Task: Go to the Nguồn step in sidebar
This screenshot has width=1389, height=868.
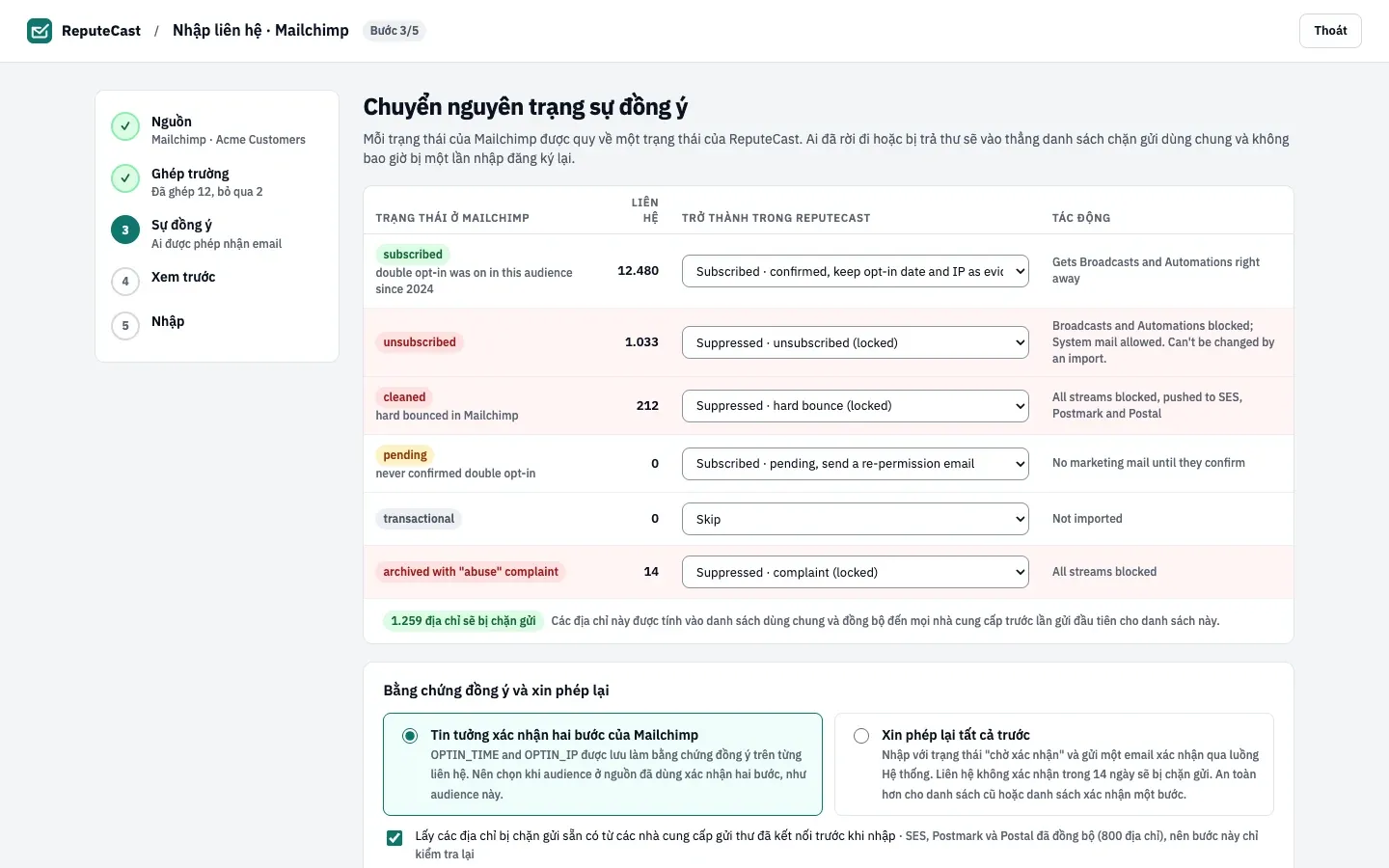Action: 217,129
